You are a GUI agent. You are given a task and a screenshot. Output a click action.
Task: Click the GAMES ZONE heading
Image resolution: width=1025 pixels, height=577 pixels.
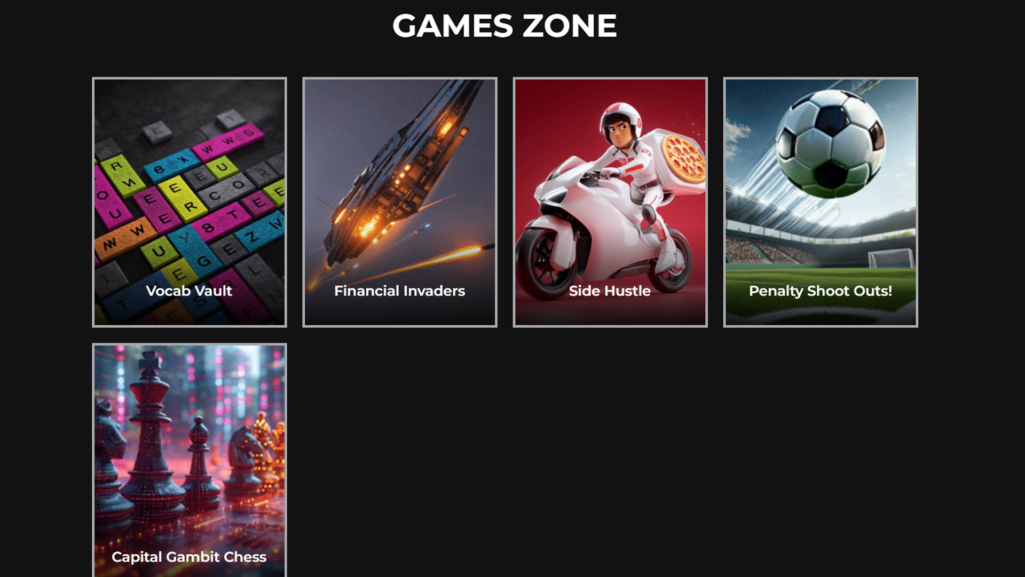pyautogui.click(x=505, y=26)
